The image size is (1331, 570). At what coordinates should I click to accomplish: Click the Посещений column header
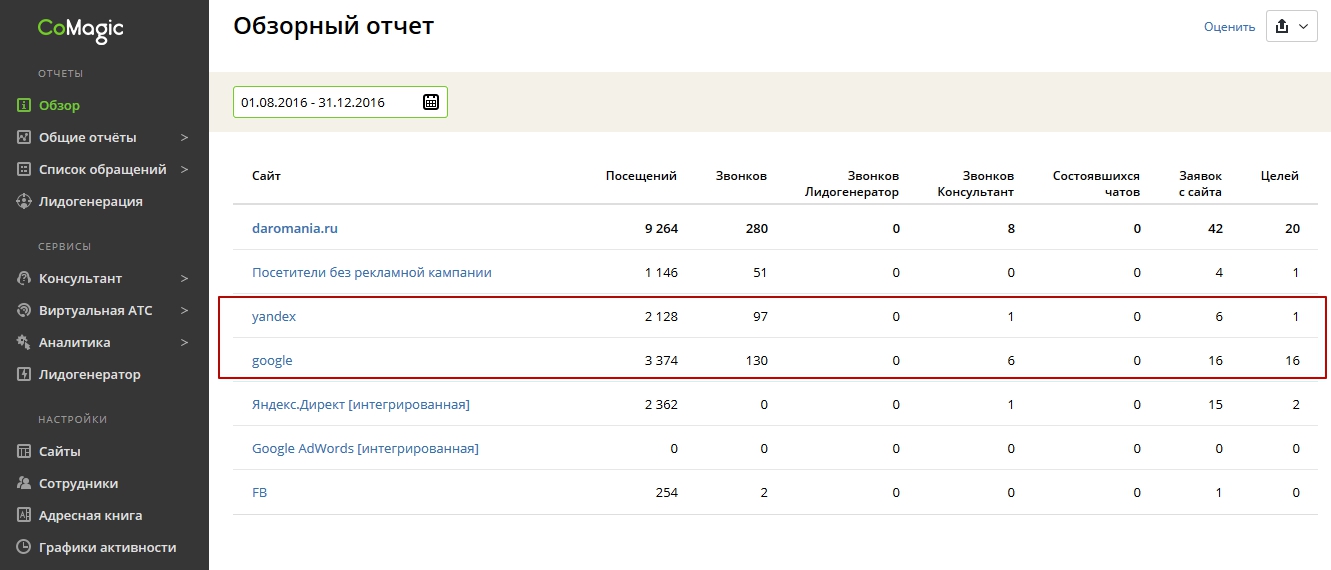click(641, 176)
